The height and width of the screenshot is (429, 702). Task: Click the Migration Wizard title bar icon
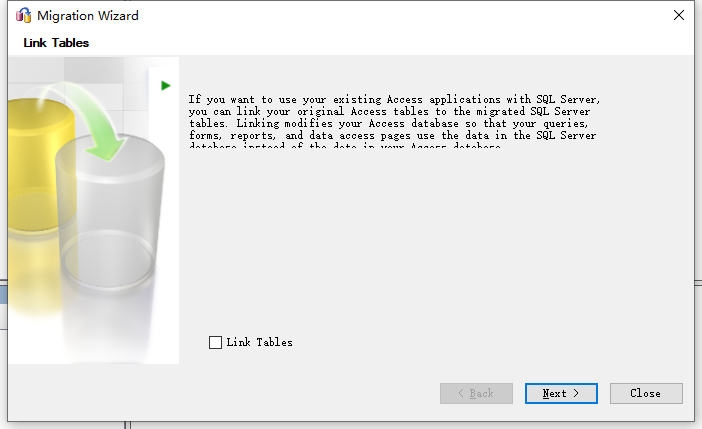pos(23,15)
